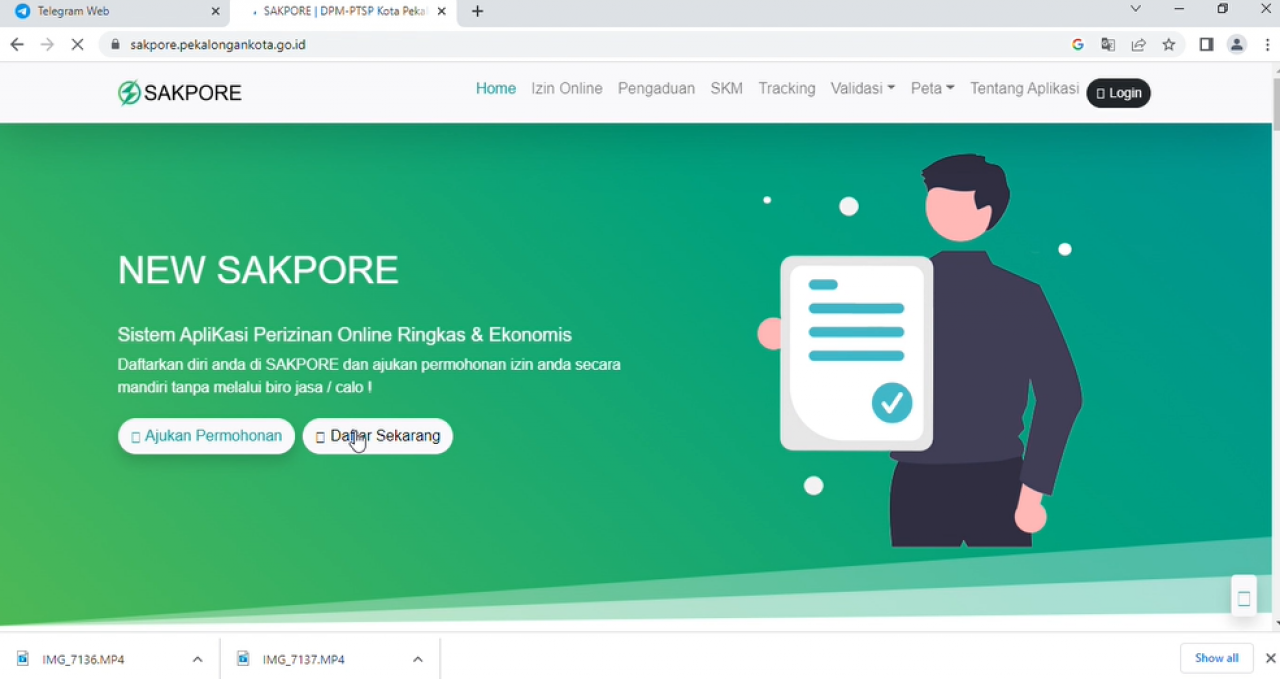Image resolution: width=1280 pixels, height=679 pixels.
Task: Click the SAKPORE logo in the header
Action: 180,93
